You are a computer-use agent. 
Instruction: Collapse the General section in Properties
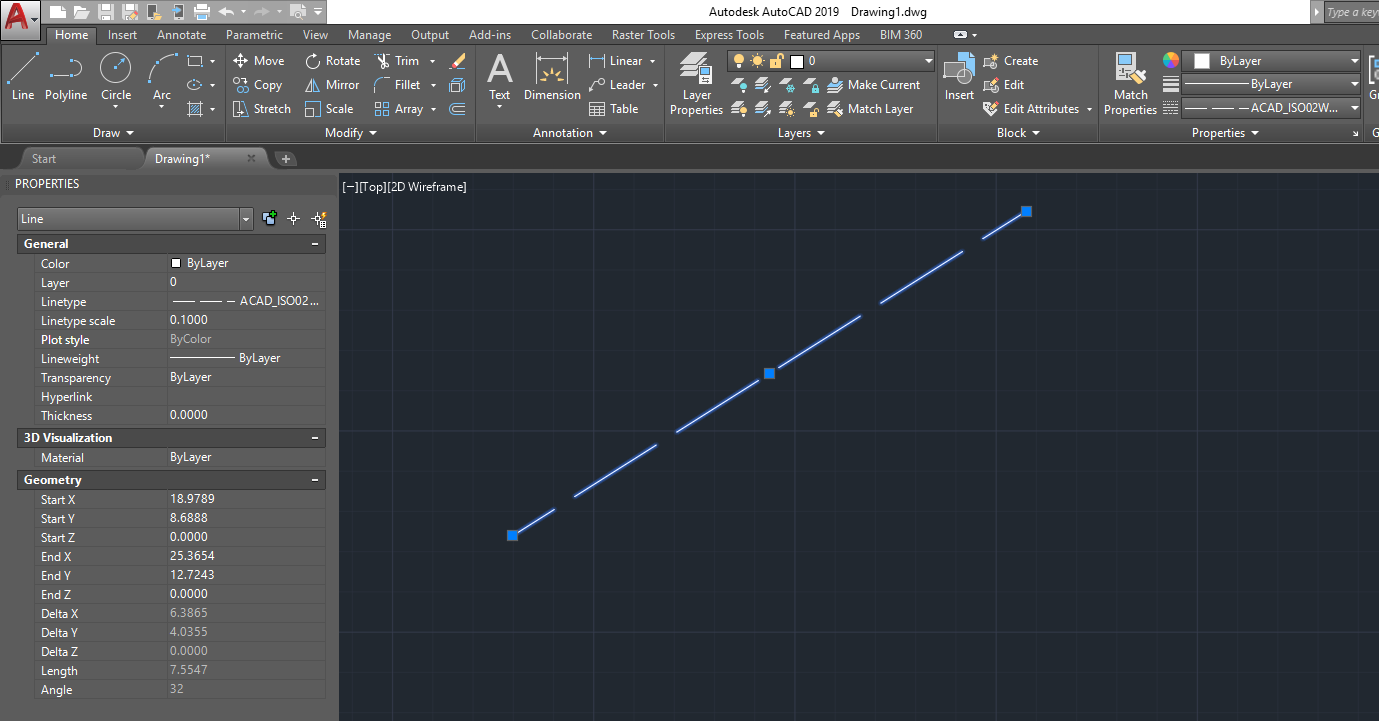(315, 243)
